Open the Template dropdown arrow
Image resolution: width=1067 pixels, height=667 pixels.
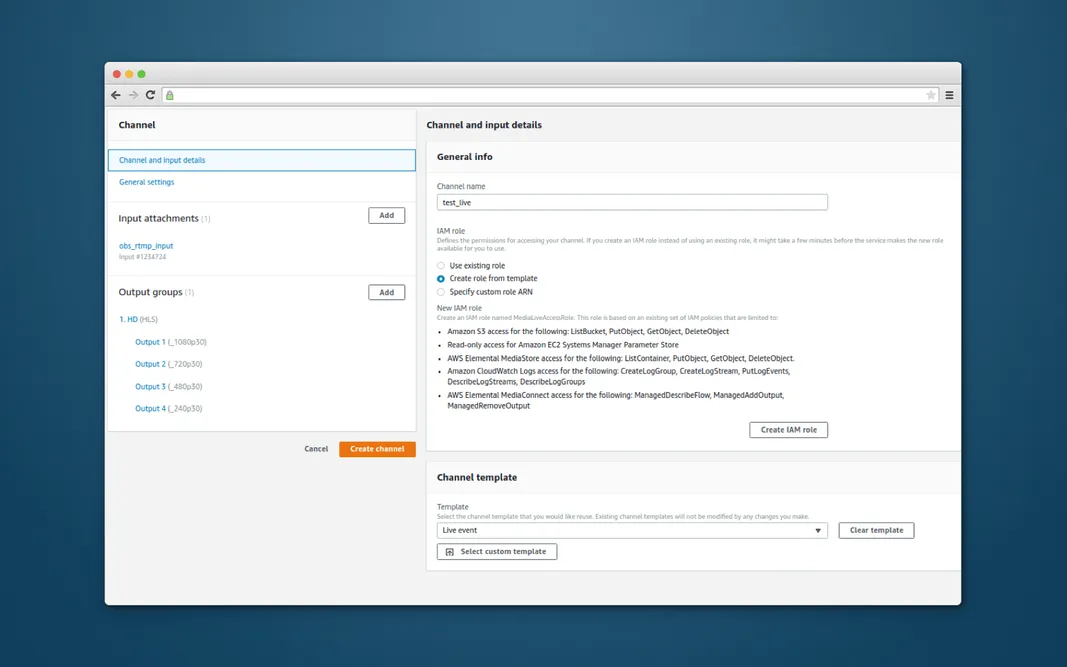[x=818, y=530]
